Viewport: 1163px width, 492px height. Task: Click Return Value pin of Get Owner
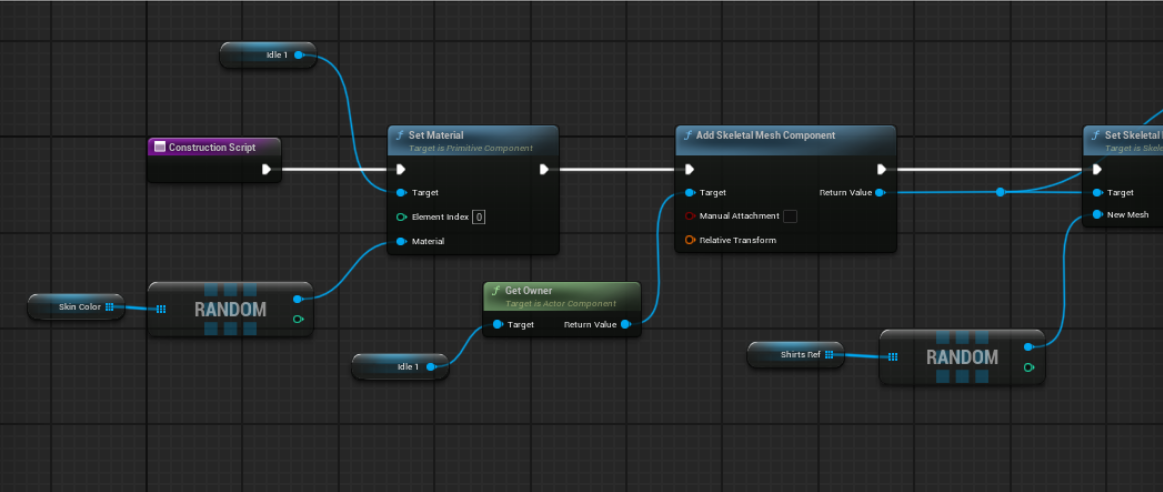[x=625, y=324]
